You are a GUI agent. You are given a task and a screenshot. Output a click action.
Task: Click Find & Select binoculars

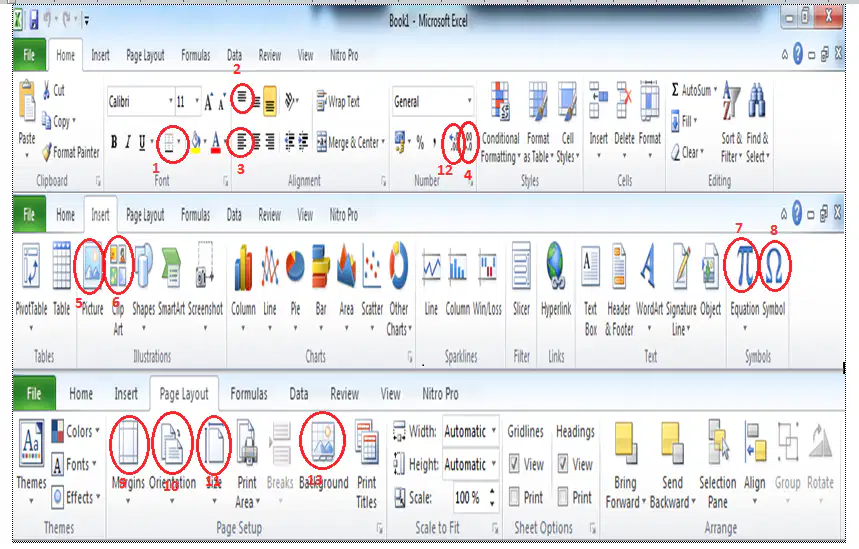pos(758,122)
